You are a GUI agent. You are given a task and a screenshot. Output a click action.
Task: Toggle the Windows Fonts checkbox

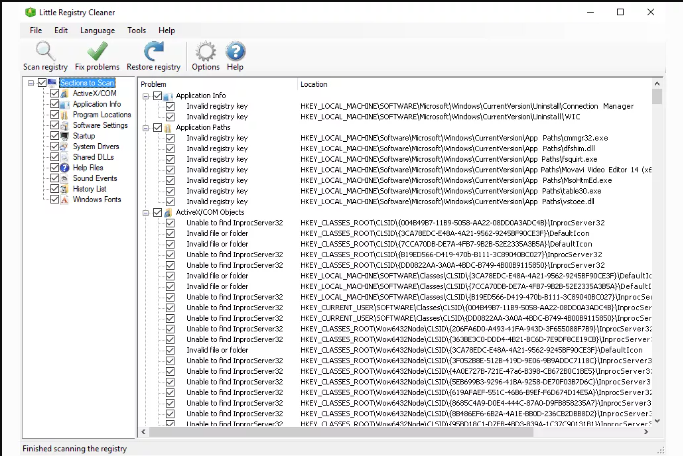point(54,199)
